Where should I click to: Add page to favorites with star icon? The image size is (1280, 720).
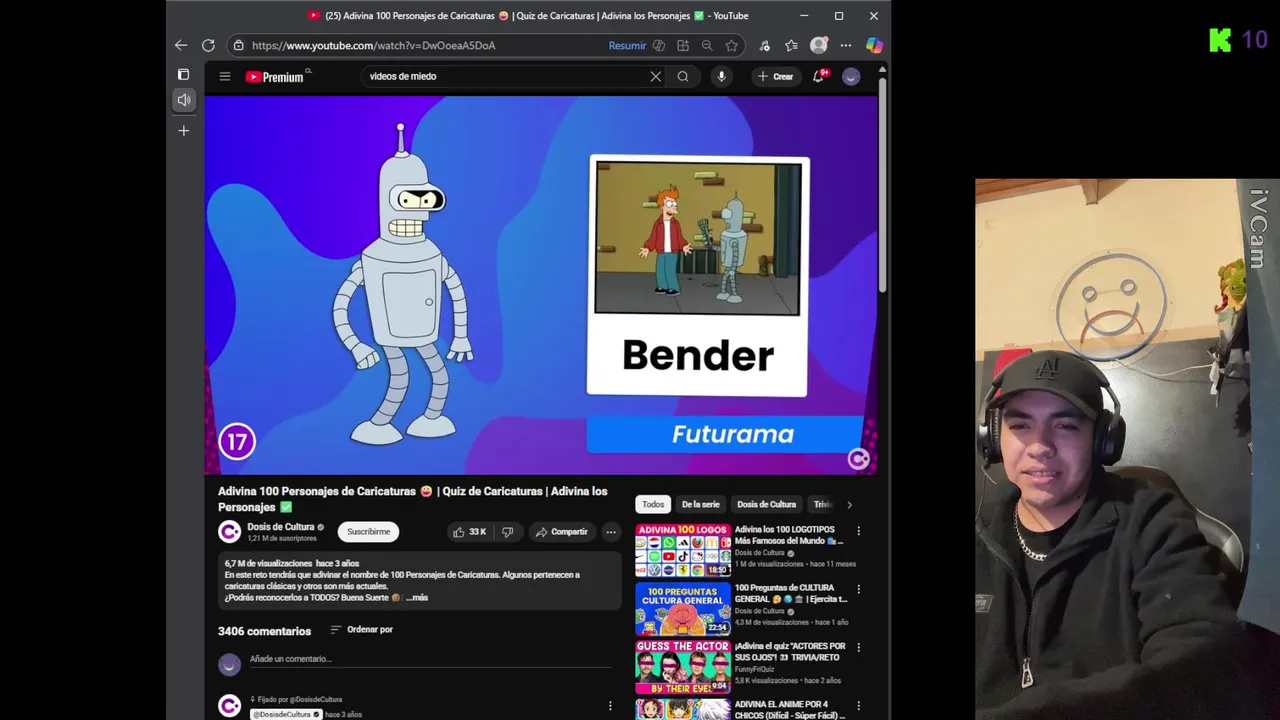pos(732,45)
